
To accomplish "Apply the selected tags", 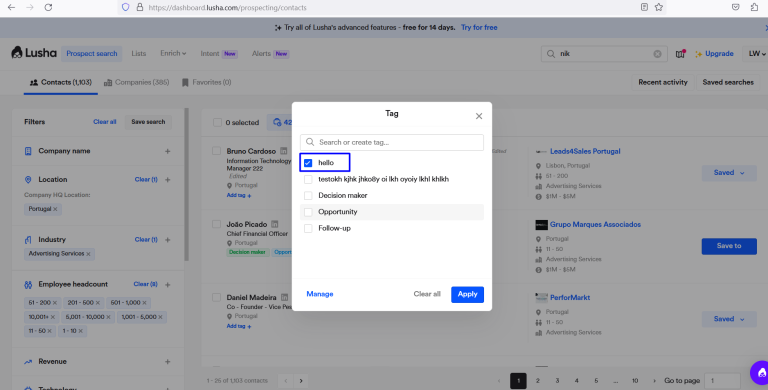I will [467, 294].
